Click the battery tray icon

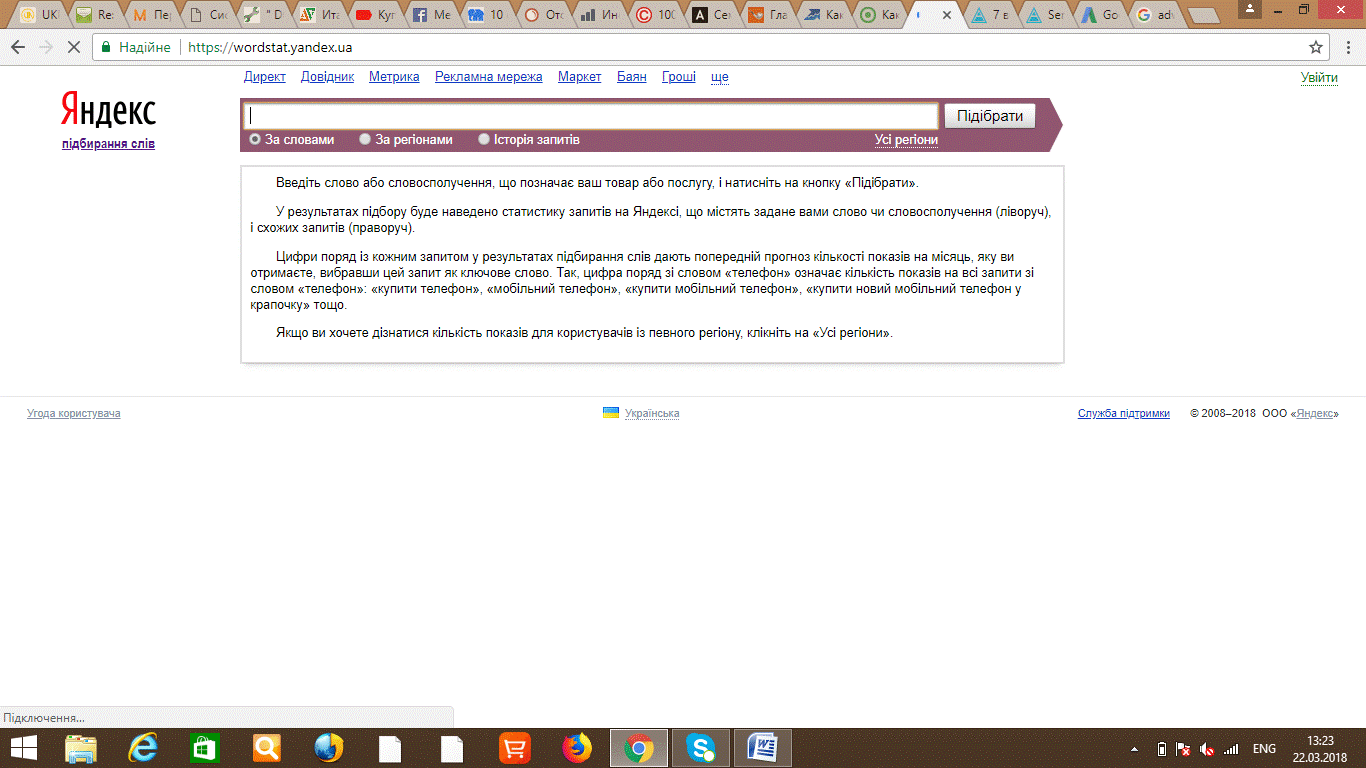tap(1161, 749)
